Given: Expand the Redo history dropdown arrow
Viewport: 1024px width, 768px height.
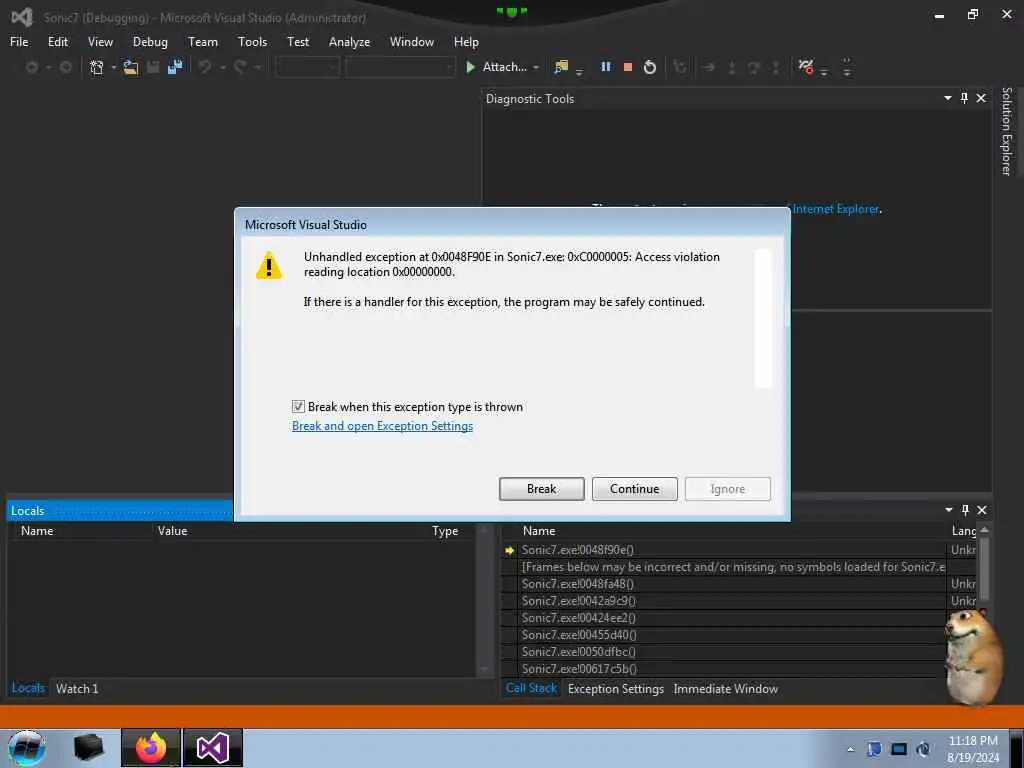Looking at the screenshot, I should click(x=258, y=67).
